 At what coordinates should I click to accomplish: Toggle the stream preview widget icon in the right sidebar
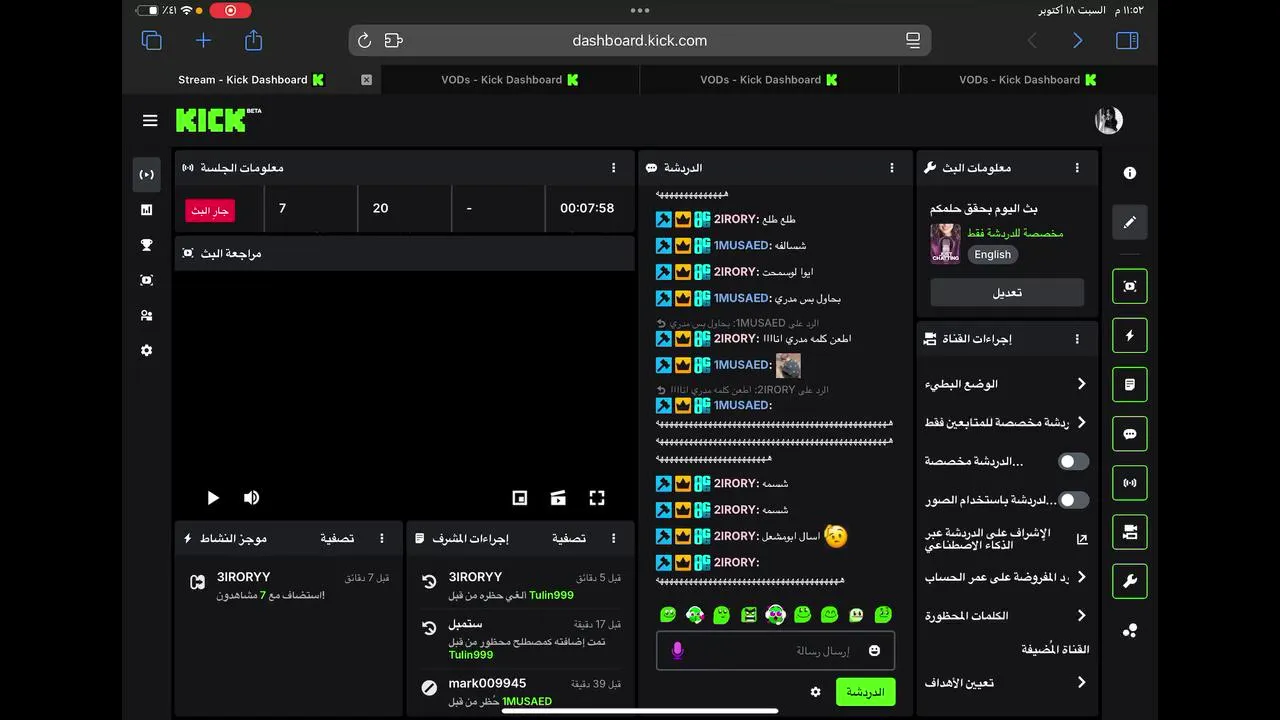(1129, 286)
